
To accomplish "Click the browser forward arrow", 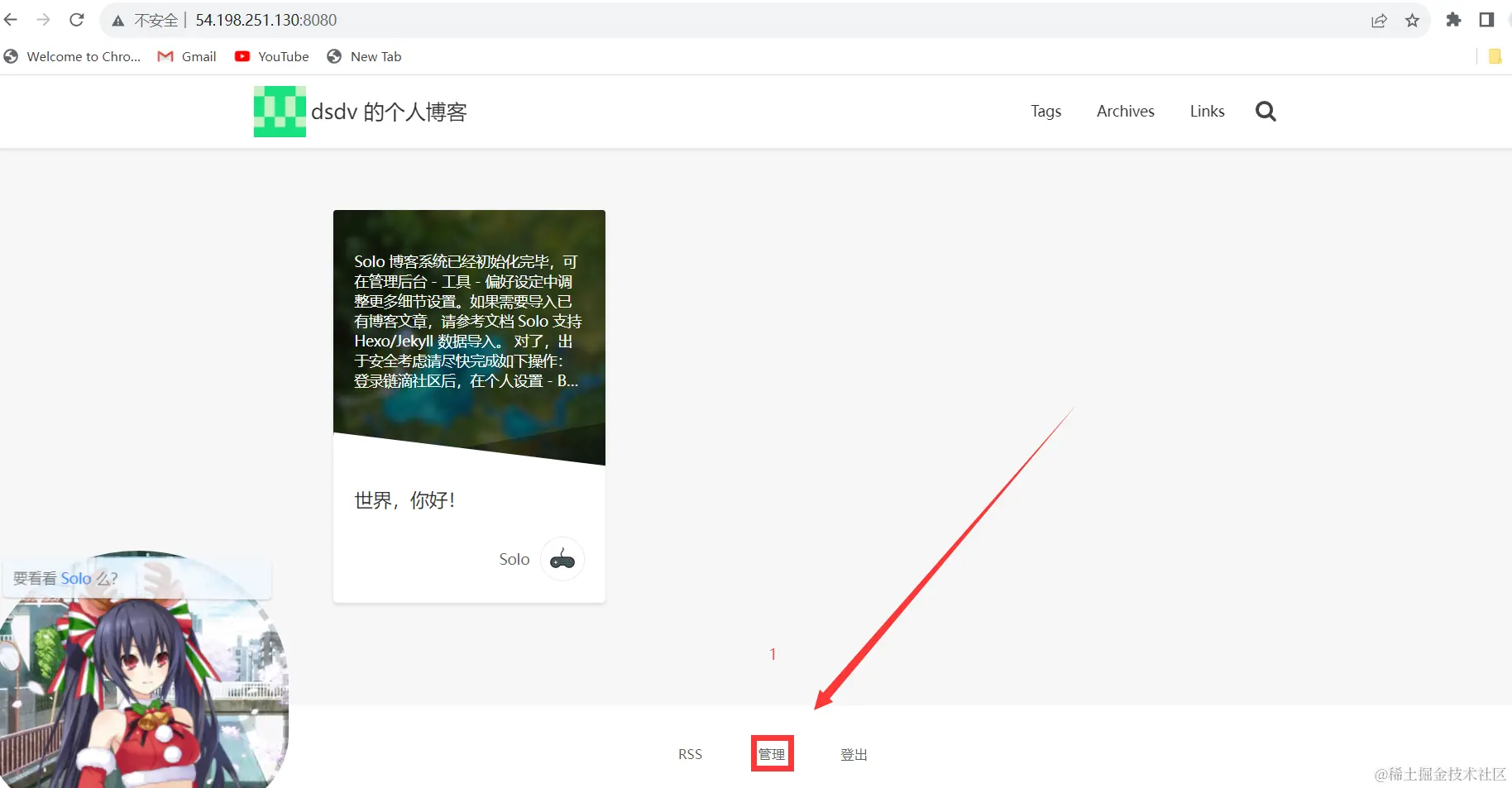I will 44,20.
